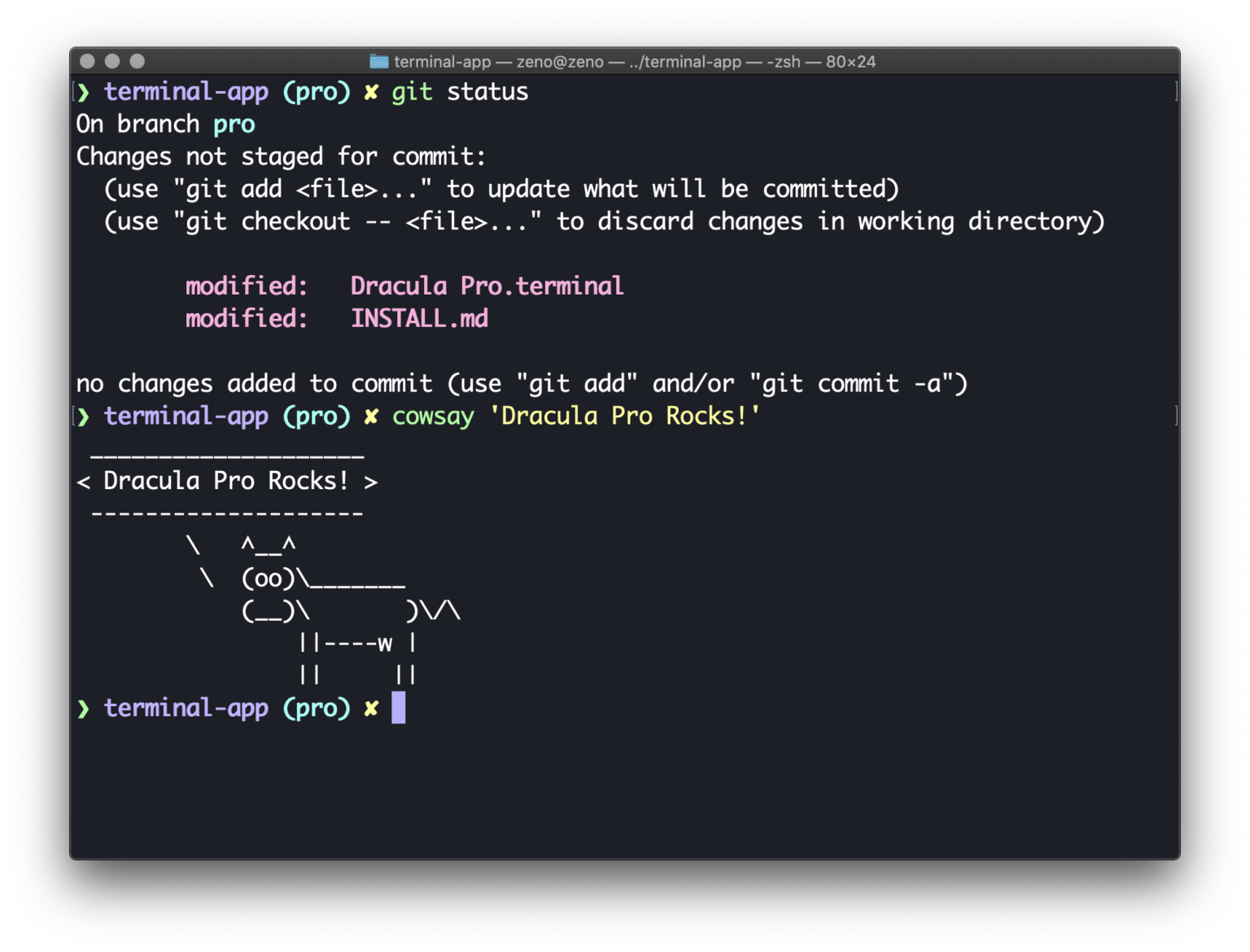
Task: Click the pro branch name in 'On branch pro'
Action: click(x=234, y=124)
